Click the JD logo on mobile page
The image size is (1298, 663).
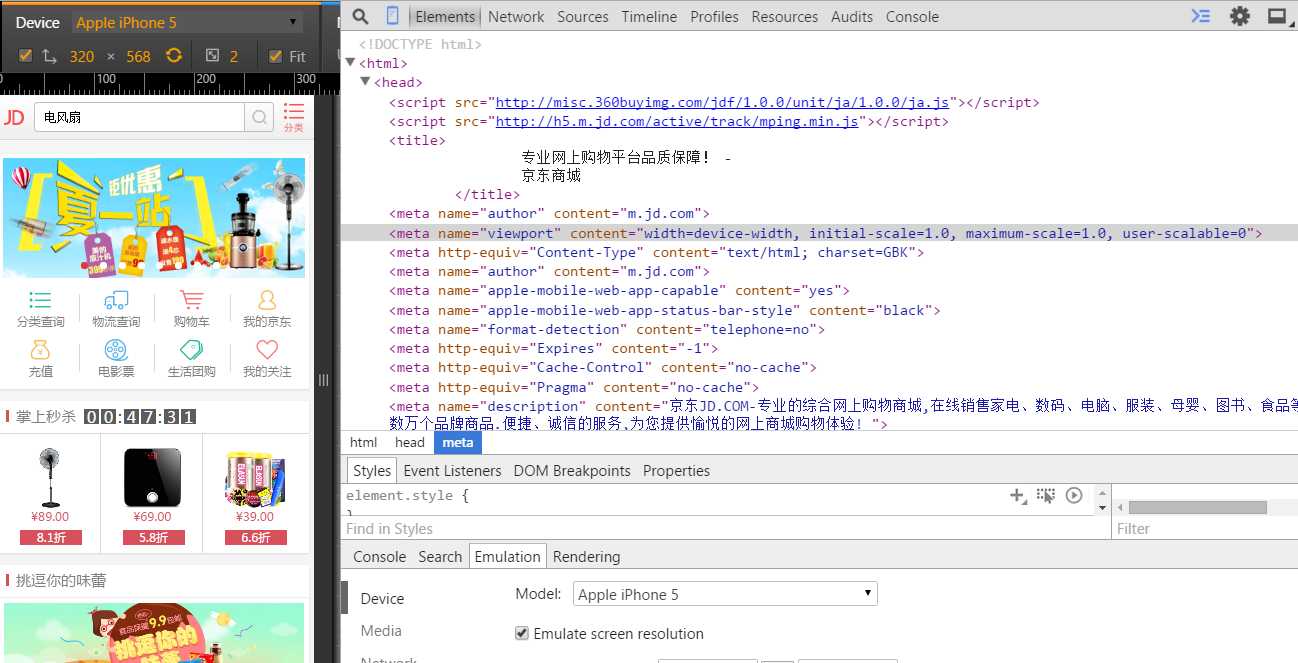pyautogui.click(x=14, y=117)
